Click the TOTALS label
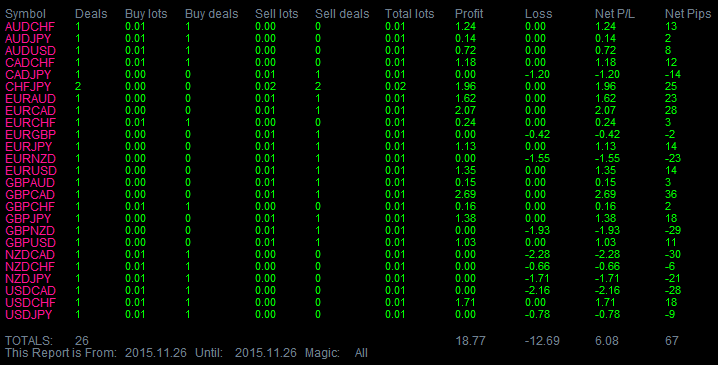Screen dimensions: 718x365 [29, 341]
